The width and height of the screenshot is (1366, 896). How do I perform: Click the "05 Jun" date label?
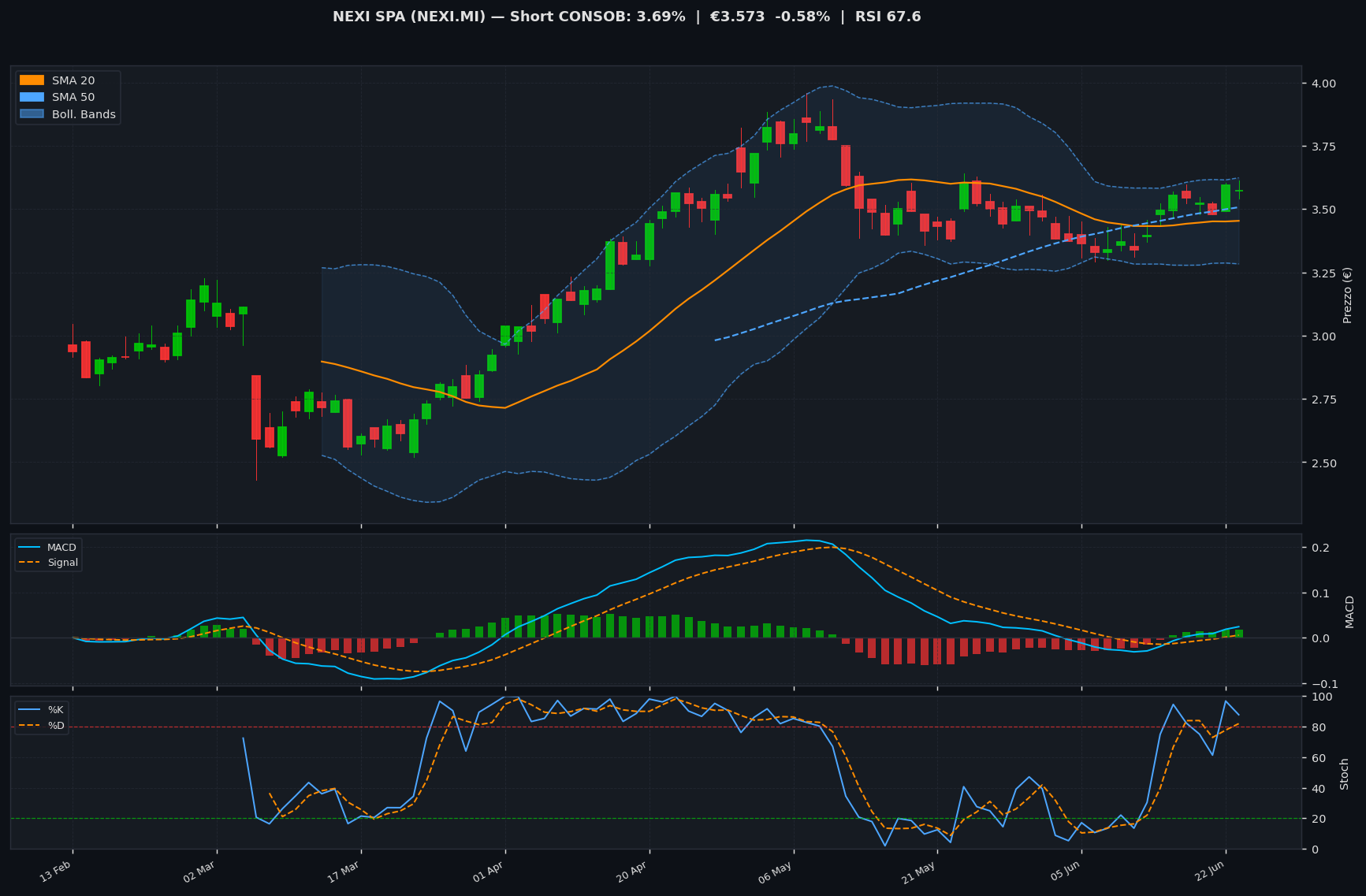(1065, 872)
